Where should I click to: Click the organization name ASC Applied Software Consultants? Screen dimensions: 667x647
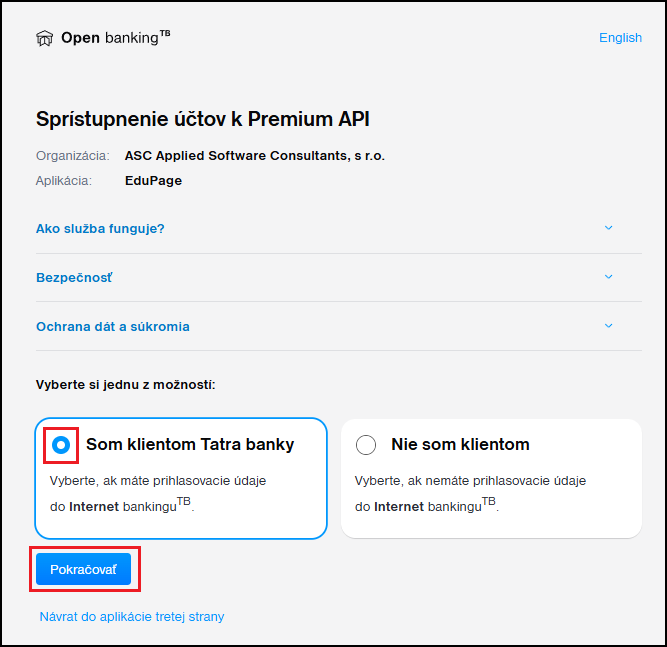click(x=255, y=156)
